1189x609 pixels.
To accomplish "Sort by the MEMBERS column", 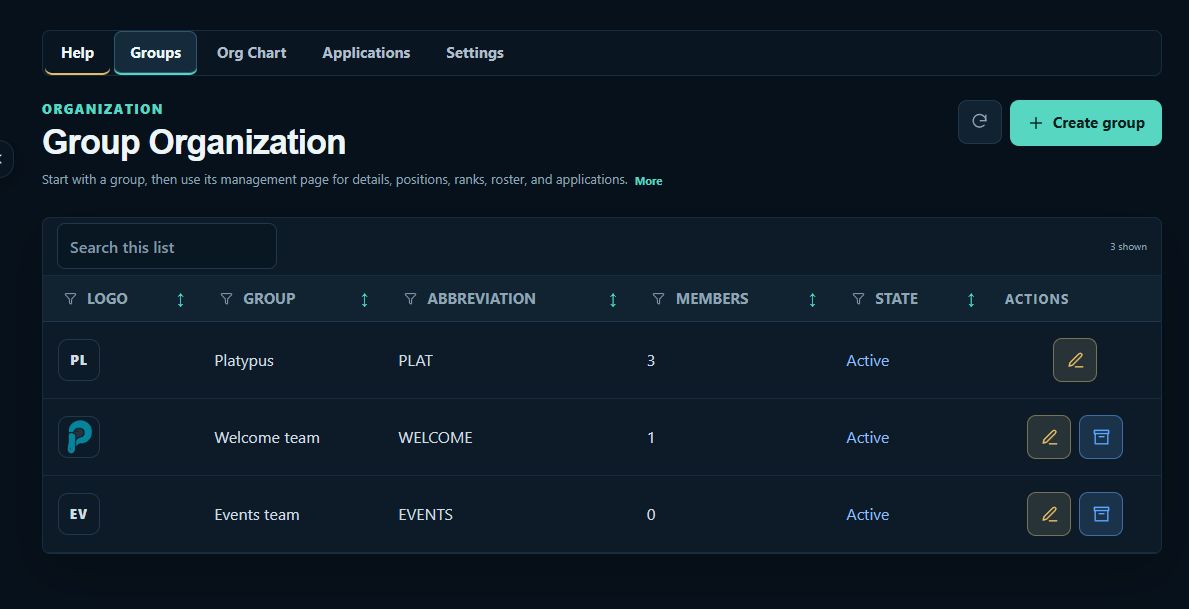I will click(x=812, y=300).
